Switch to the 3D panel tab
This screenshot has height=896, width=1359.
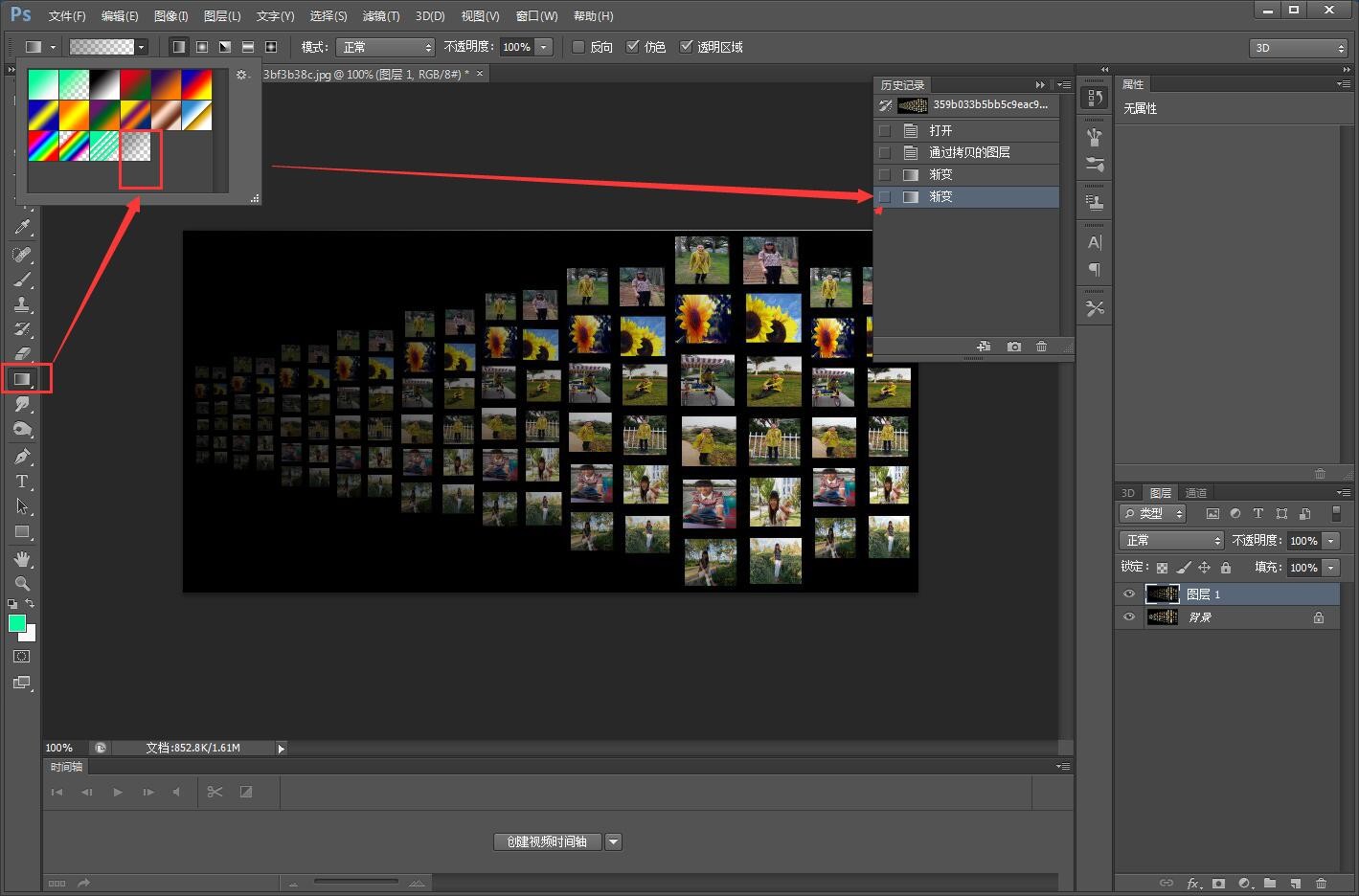(1128, 493)
